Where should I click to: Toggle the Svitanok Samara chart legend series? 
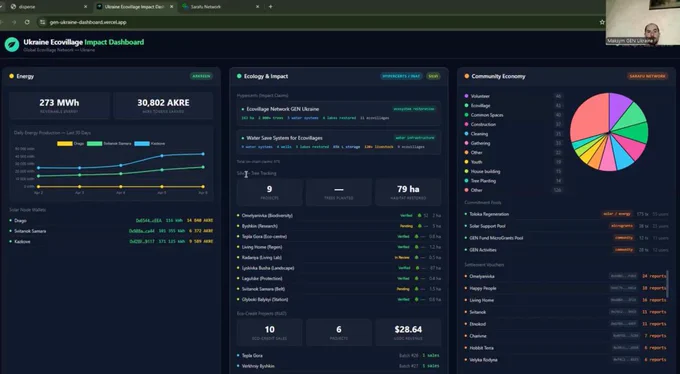[108, 144]
